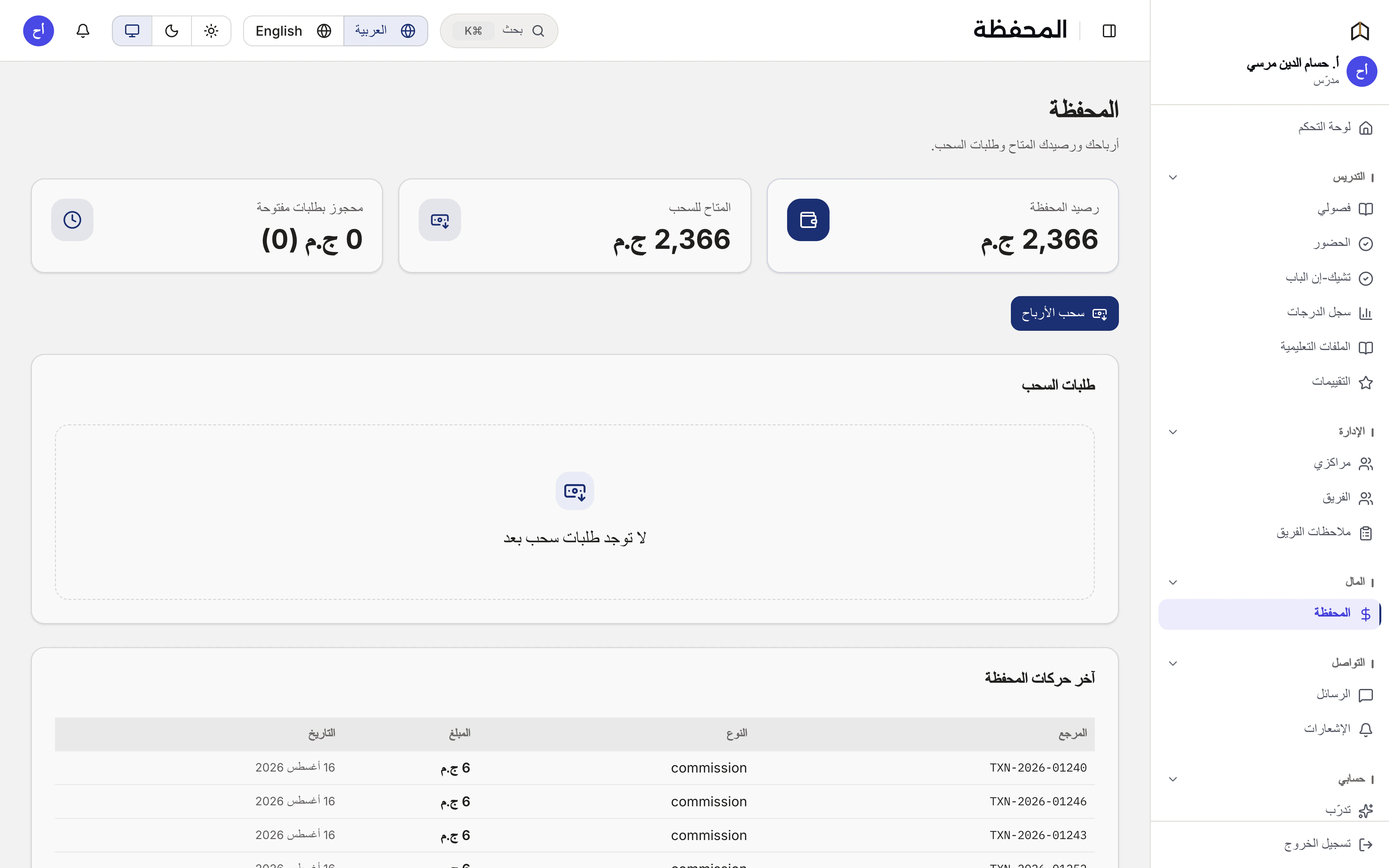Collapse the التواصل sidebar section
This screenshot has width=1389, height=868.
pos(1173,663)
